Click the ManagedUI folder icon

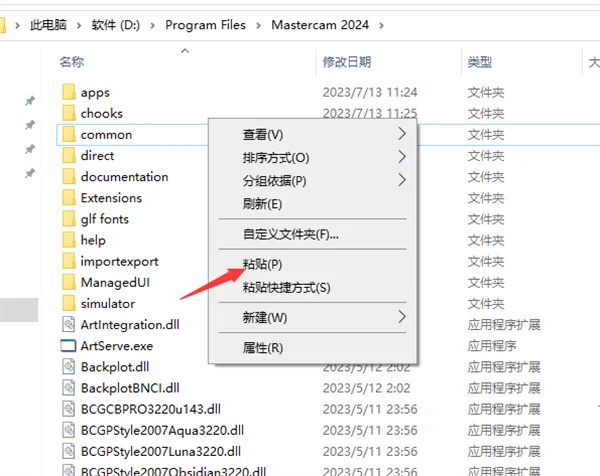(69, 282)
